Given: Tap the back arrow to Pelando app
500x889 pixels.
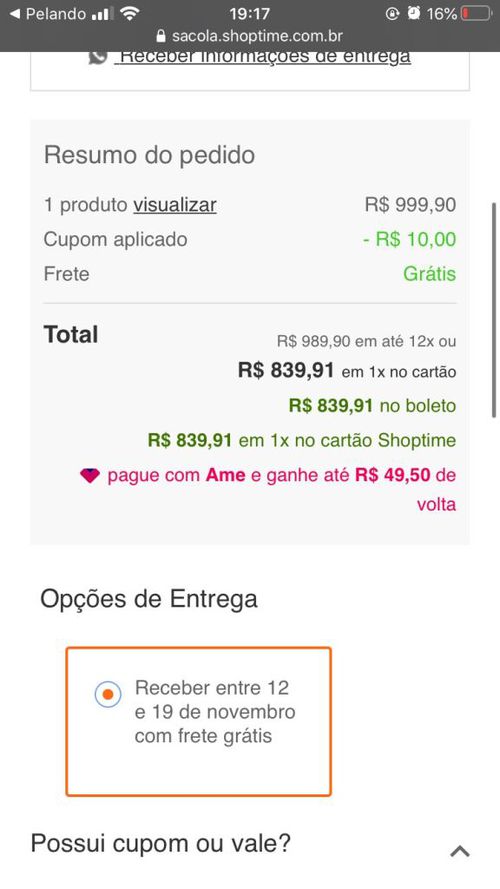Looking at the screenshot, I should point(15,14).
